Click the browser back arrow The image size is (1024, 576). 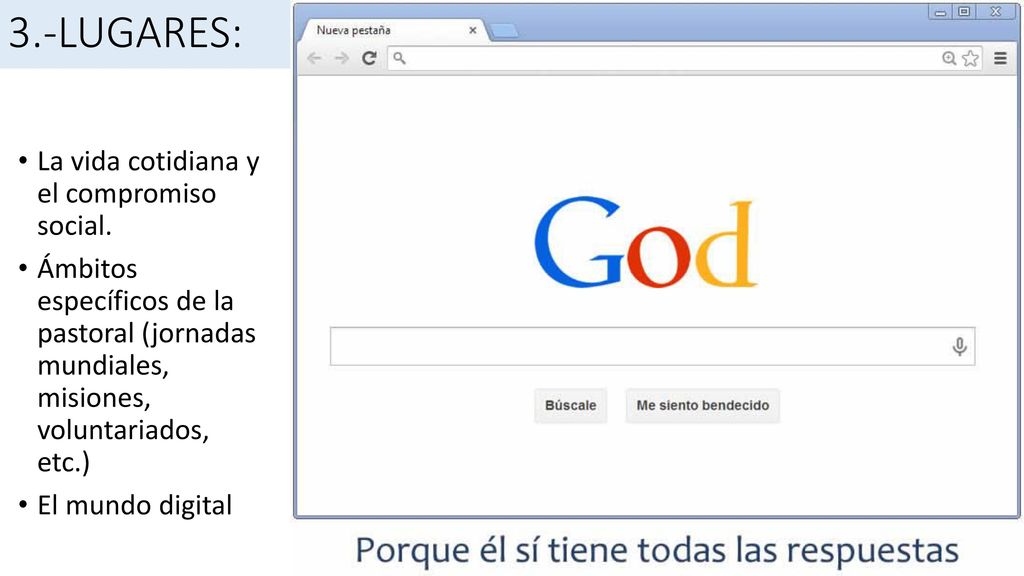[314, 58]
